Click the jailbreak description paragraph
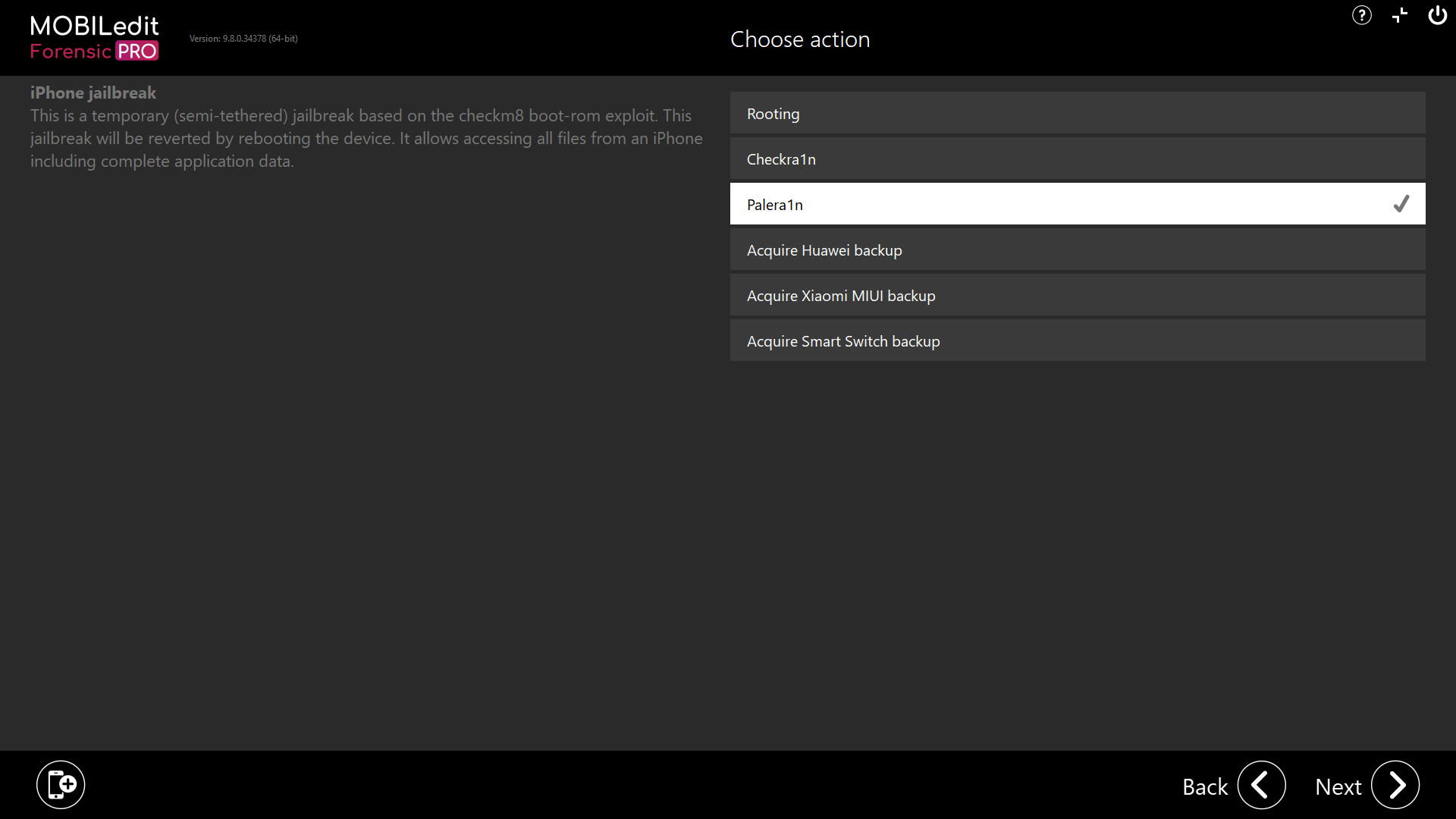The width and height of the screenshot is (1456, 819). 366,138
